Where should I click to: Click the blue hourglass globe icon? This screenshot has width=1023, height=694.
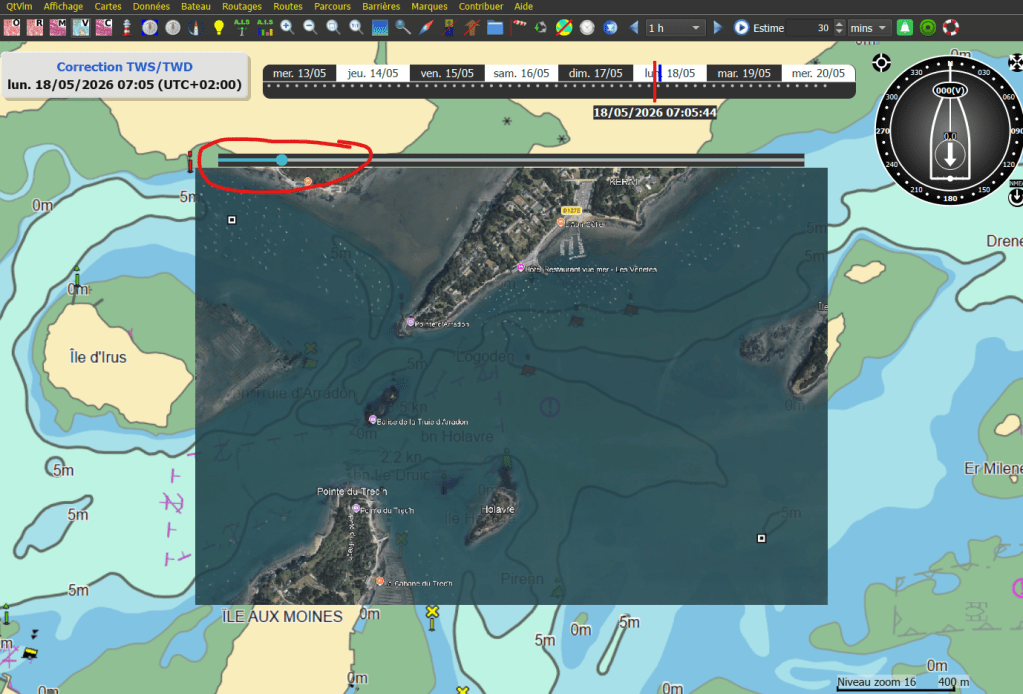pyautogui.click(x=610, y=27)
